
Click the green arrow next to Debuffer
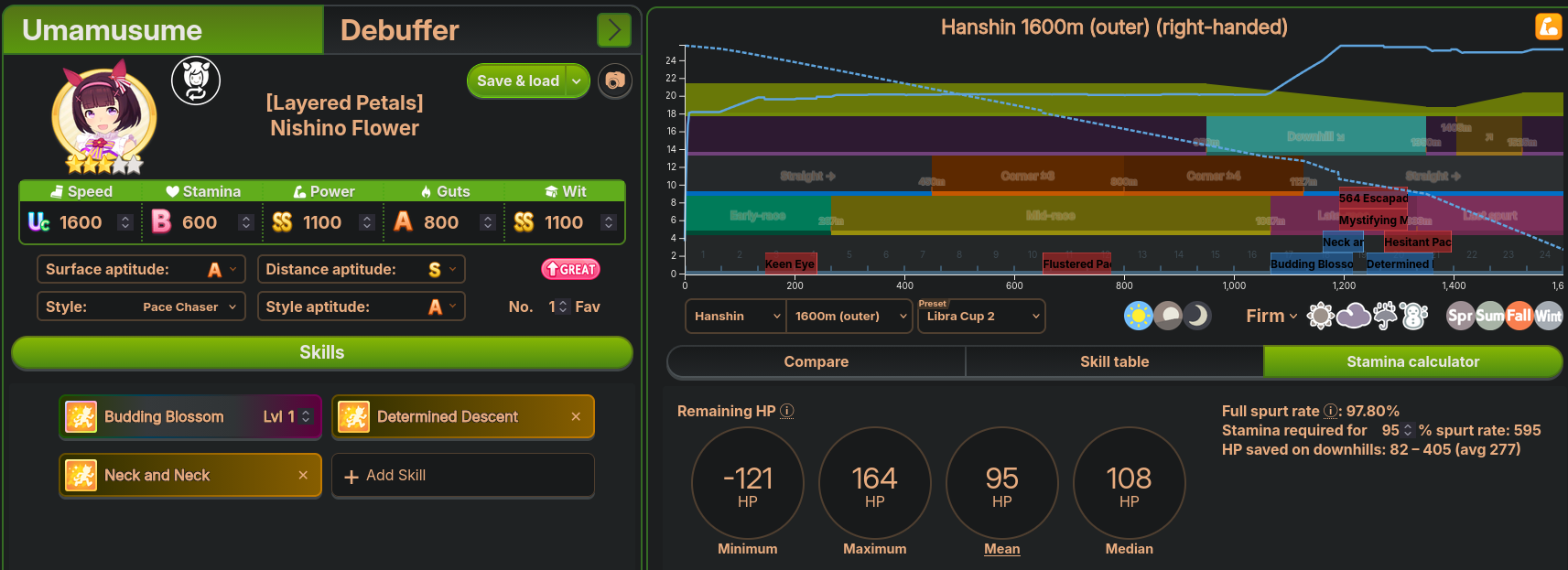coord(614,30)
